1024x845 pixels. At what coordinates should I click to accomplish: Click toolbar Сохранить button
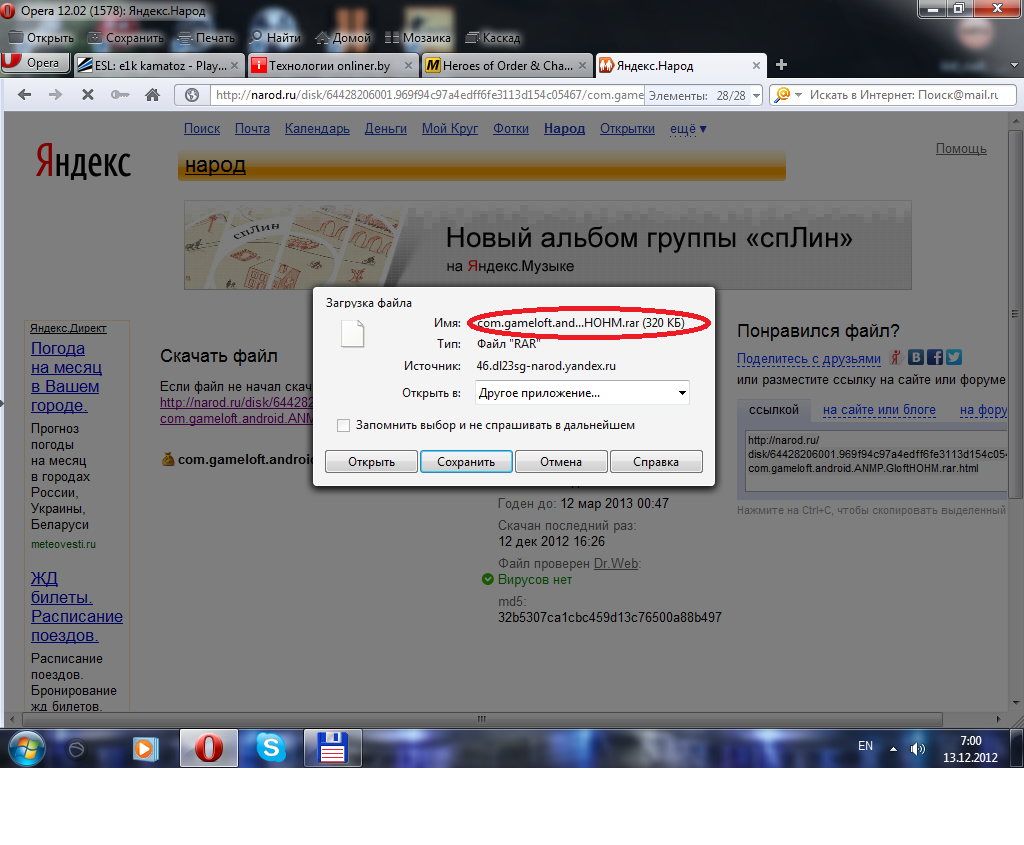click(125, 38)
